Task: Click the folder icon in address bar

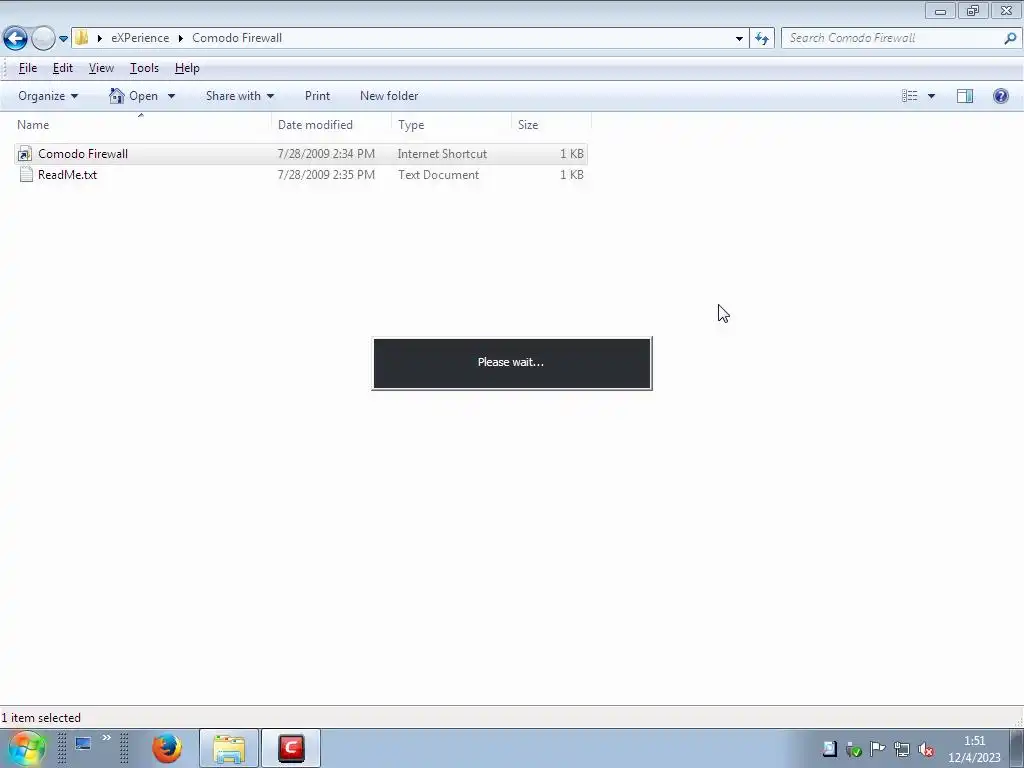Action: (x=82, y=37)
